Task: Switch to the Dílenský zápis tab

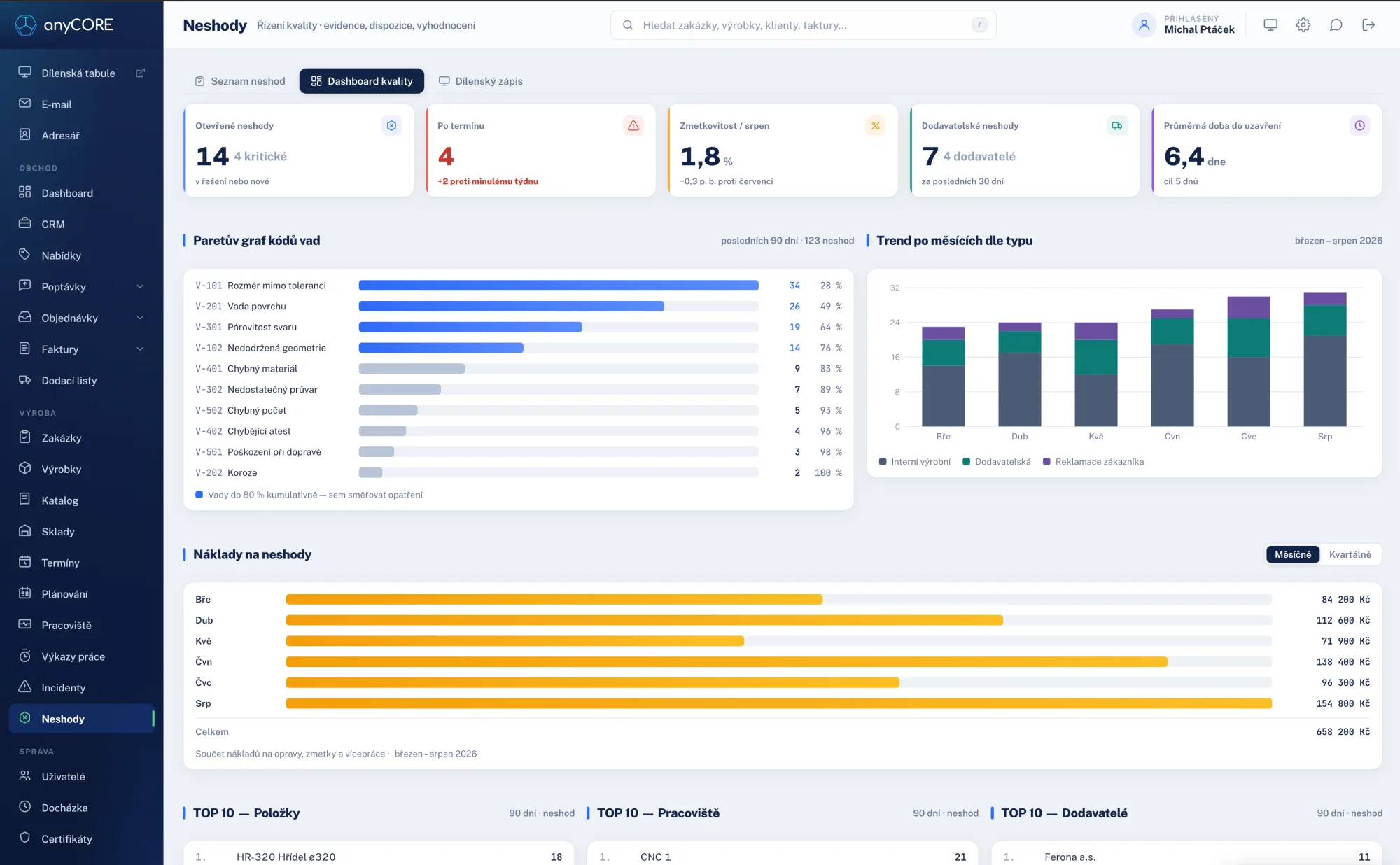Action: click(481, 81)
